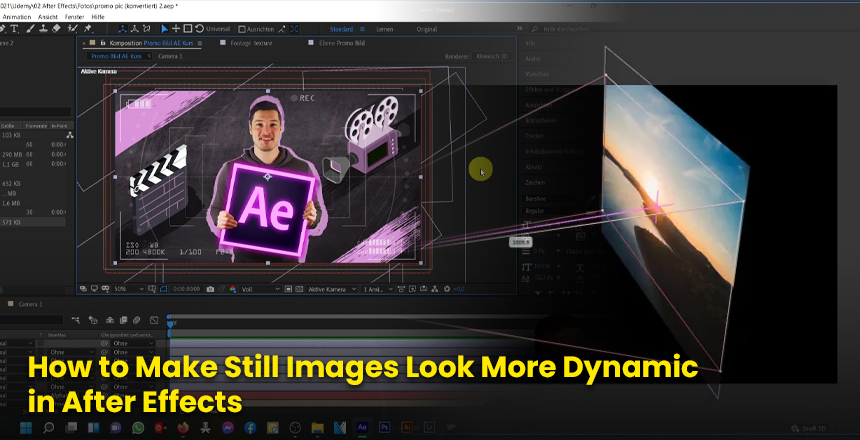Click the Camera 1 breadcrumb
The height and width of the screenshot is (440, 860).
click(x=170, y=56)
